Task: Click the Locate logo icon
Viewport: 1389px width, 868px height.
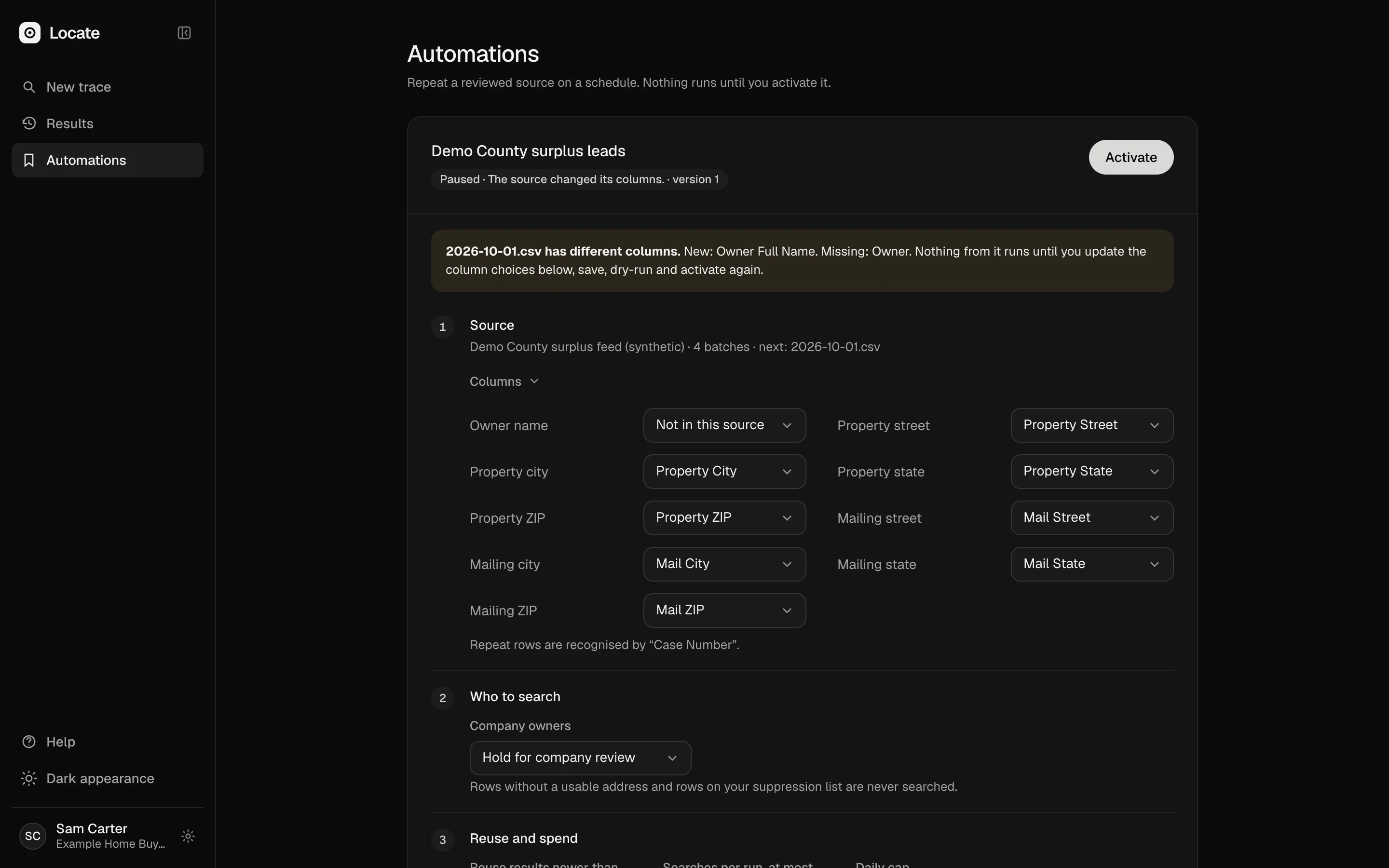Action: click(30, 33)
